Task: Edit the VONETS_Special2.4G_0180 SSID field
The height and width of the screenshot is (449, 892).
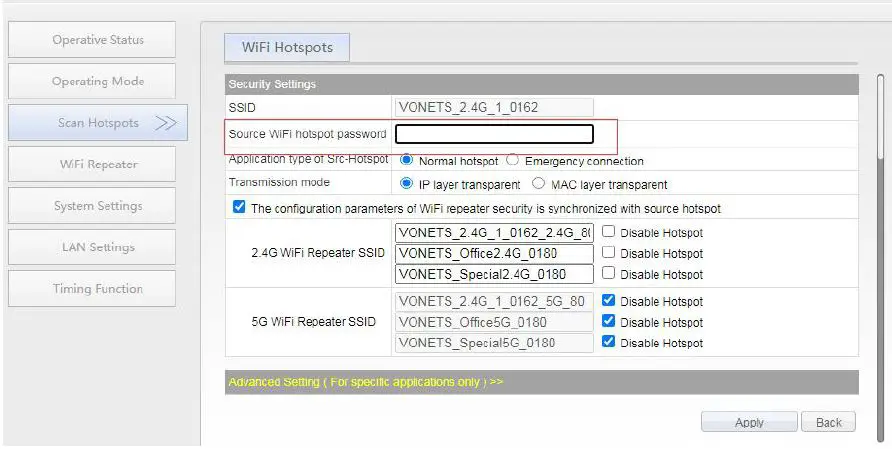Action: click(494, 274)
